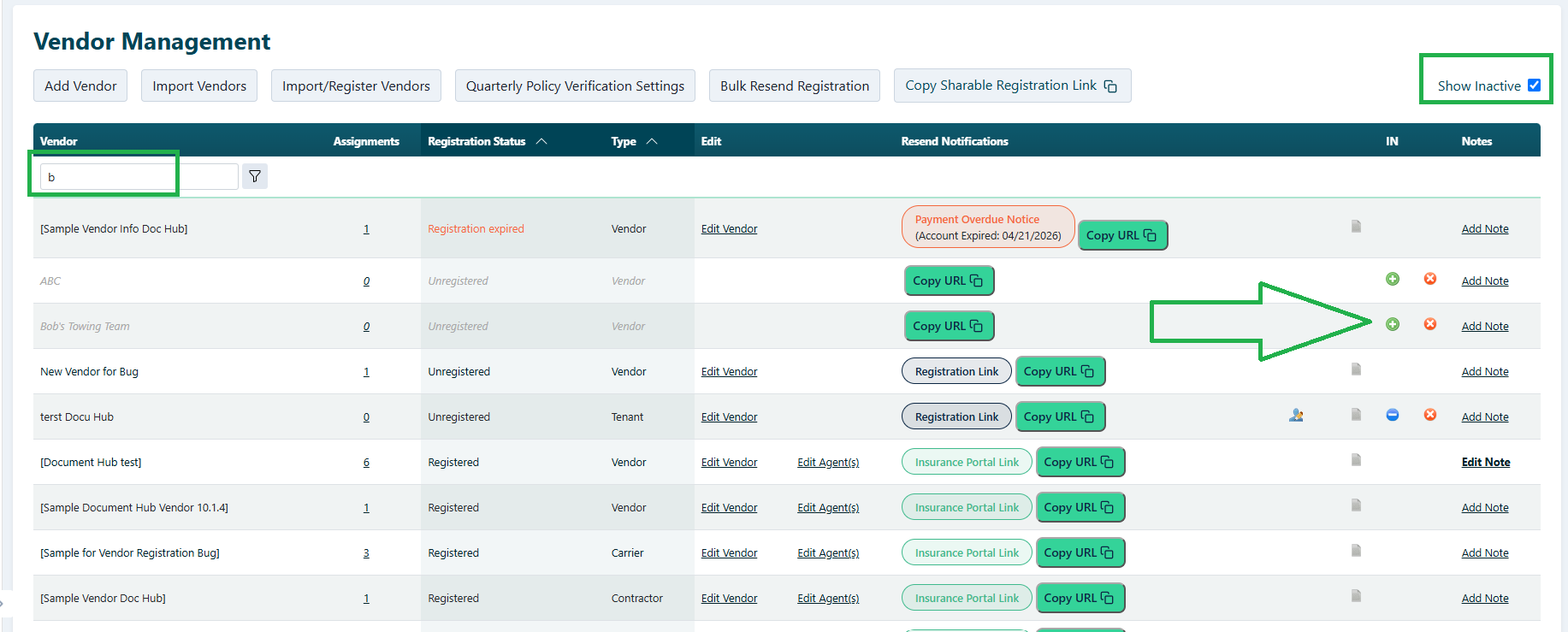Image resolution: width=1568 pixels, height=632 pixels.
Task: Activate ABC vendor with green plus icon
Action: [x=1393, y=279]
